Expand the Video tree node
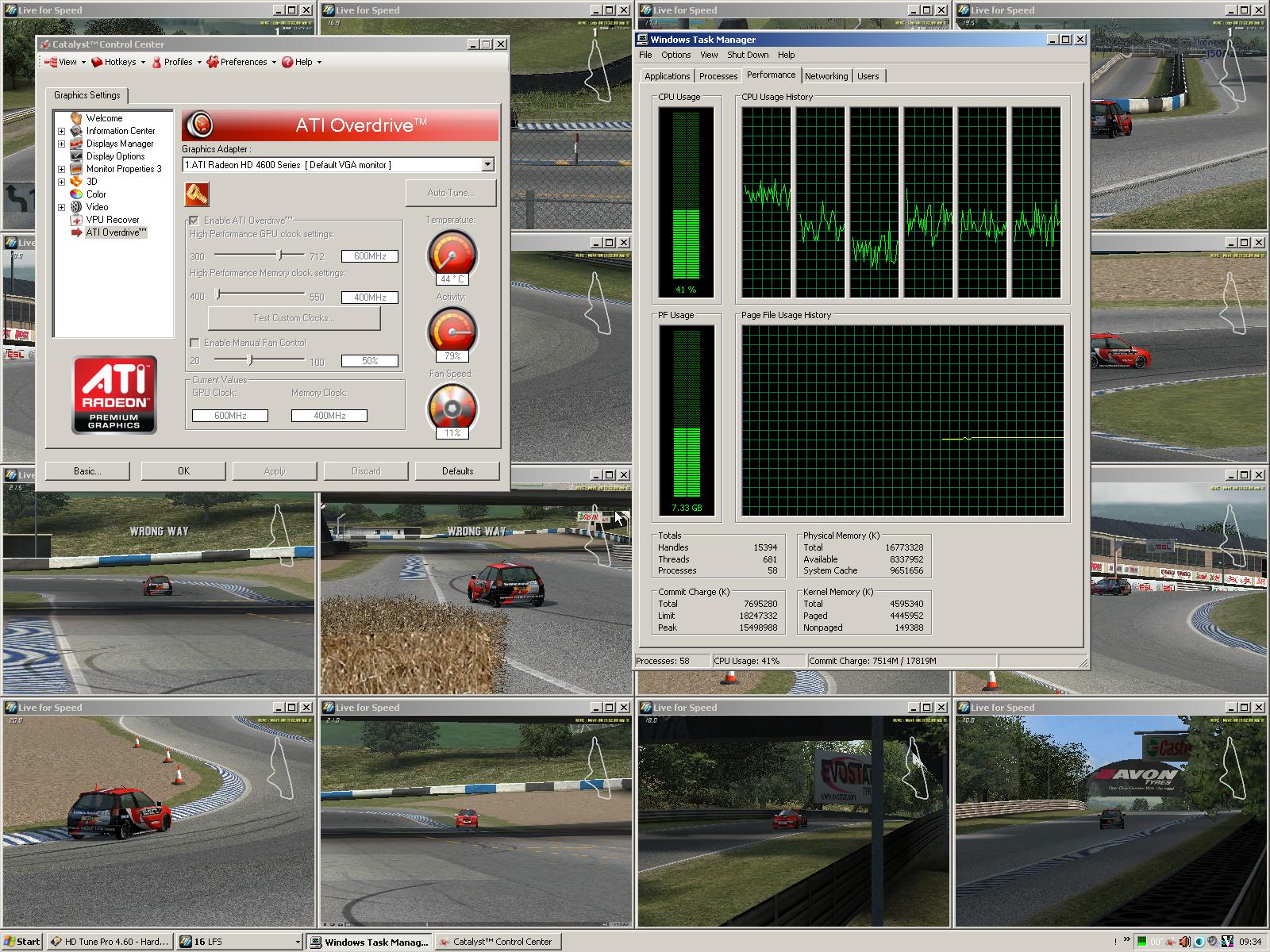Screen dimensions: 1270x952 pos(61,207)
